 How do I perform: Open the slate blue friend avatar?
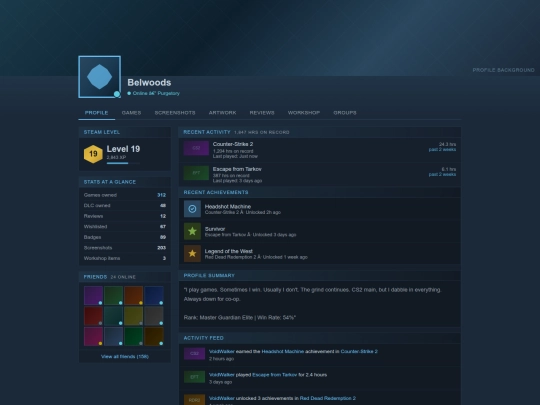(x=113, y=336)
